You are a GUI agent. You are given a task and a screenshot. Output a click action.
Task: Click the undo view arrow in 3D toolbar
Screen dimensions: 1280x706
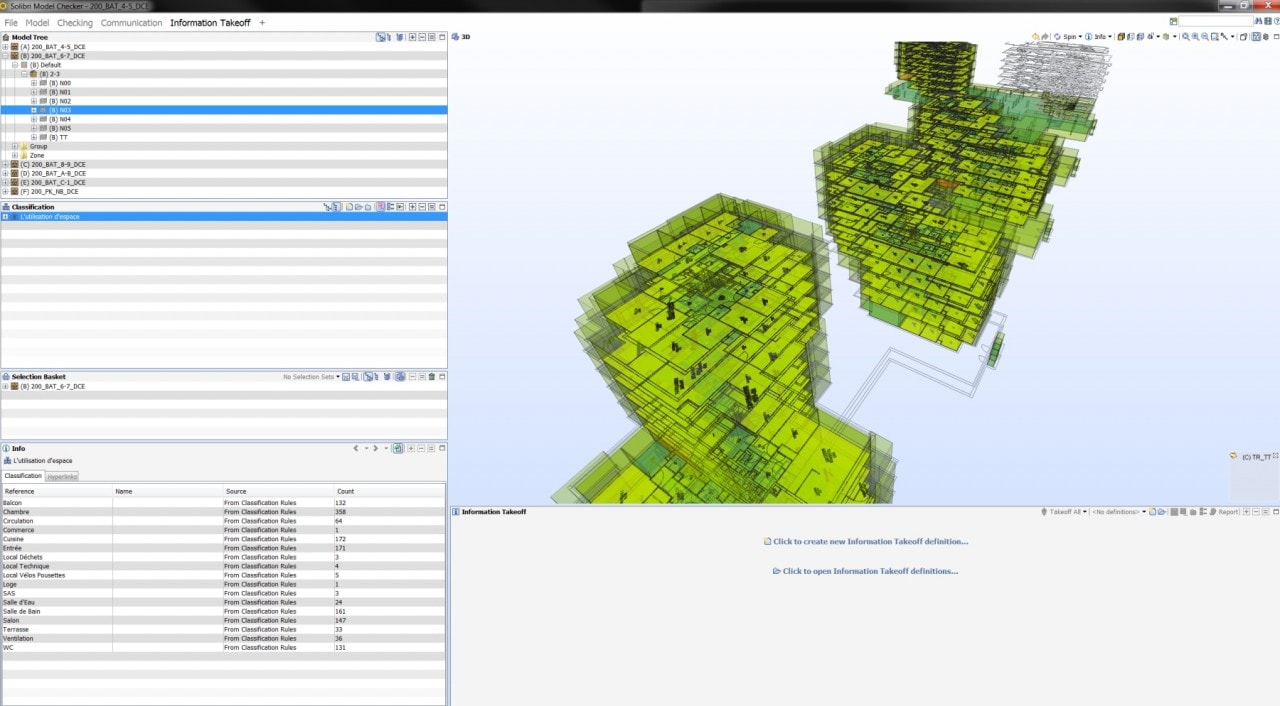(x=1035, y=37)
